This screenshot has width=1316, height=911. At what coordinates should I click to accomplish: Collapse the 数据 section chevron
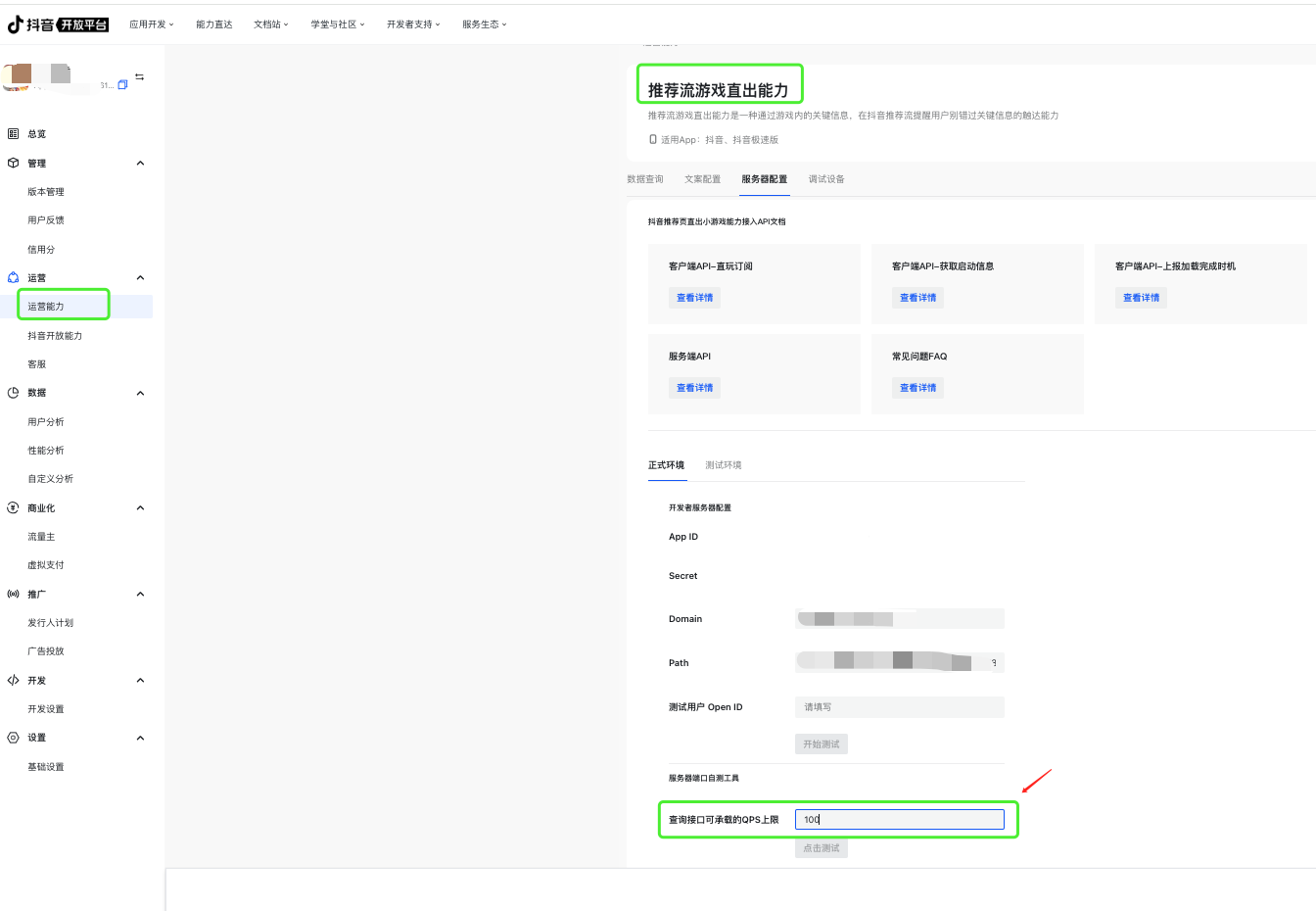tap(140, 393)
